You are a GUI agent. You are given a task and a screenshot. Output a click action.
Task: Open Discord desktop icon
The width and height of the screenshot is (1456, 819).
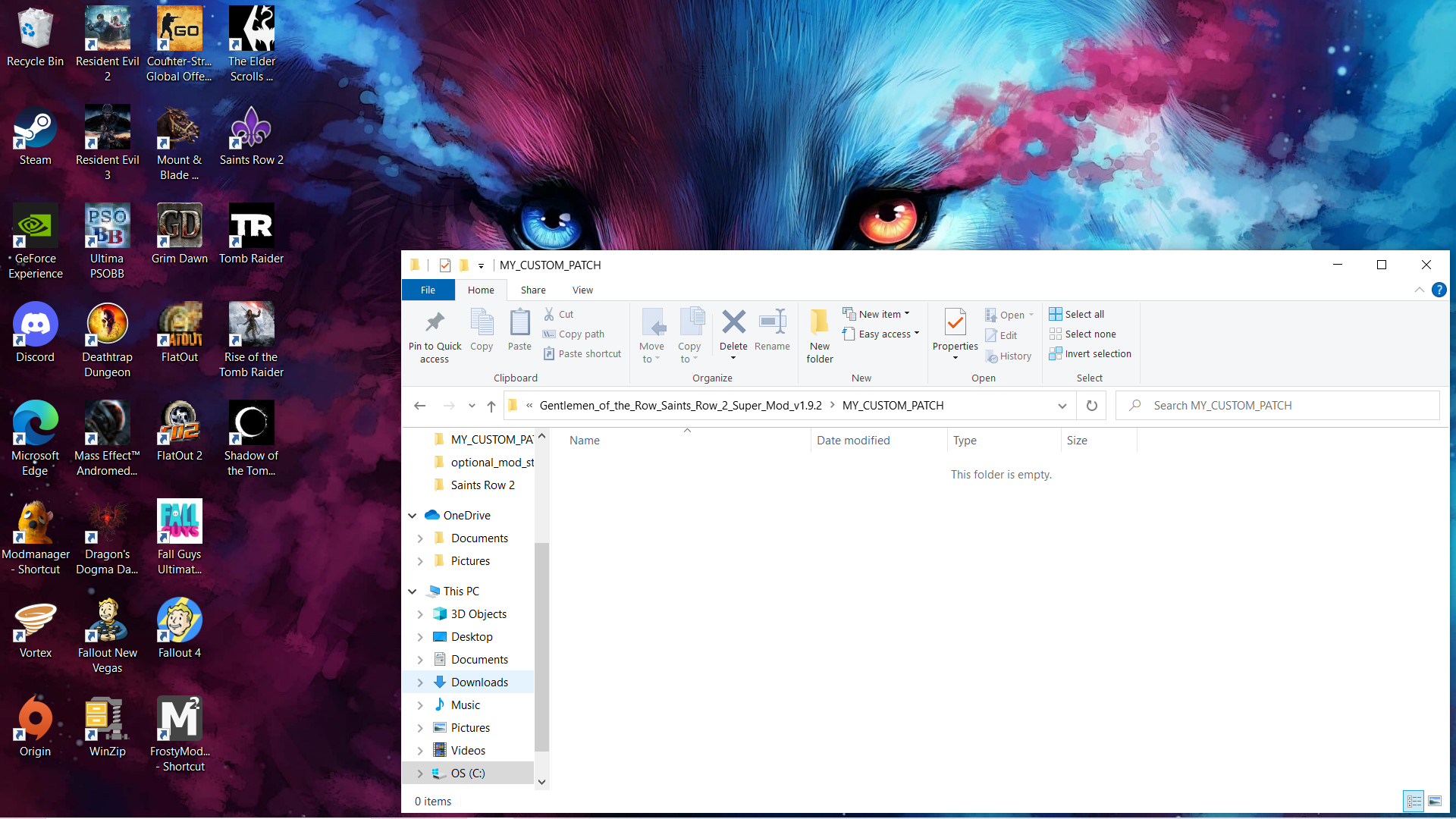coord(35,334)
